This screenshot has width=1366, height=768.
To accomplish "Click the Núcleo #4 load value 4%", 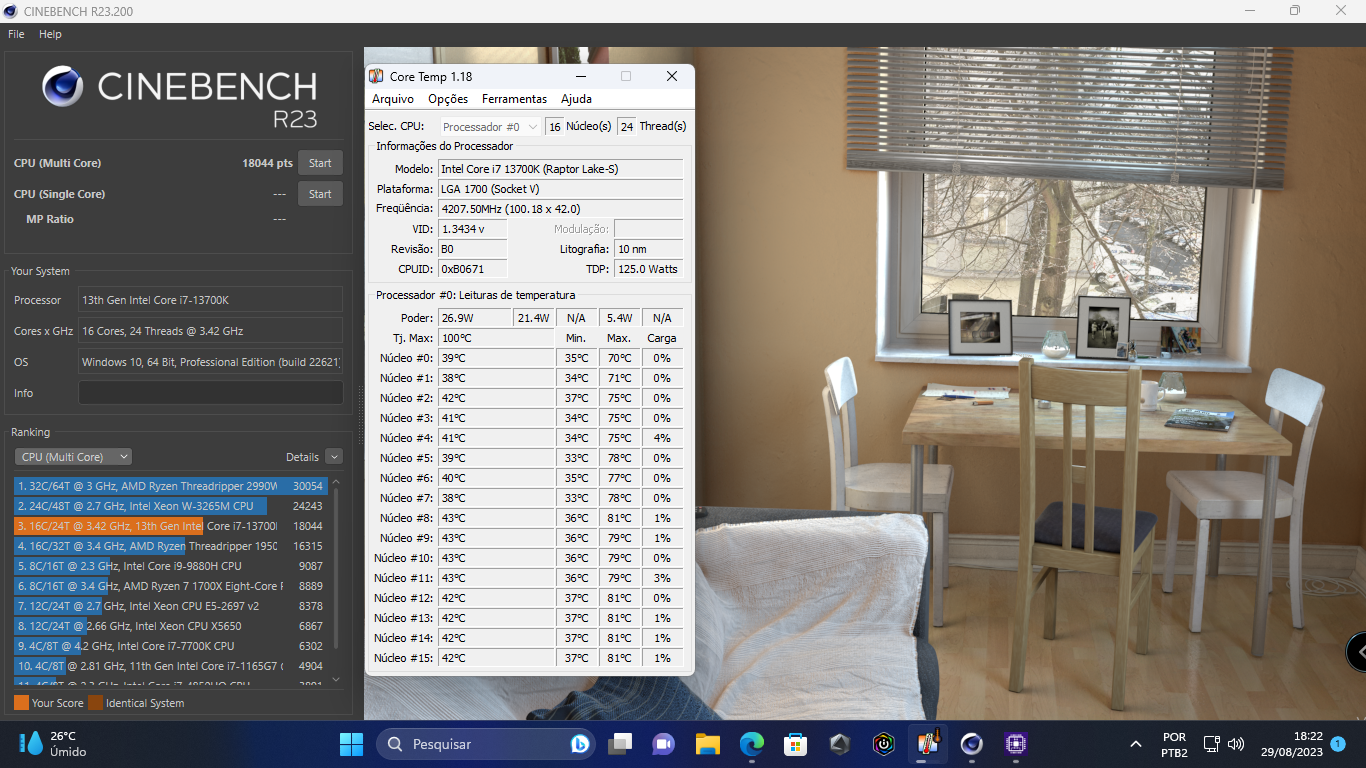I will click(662, 438).
